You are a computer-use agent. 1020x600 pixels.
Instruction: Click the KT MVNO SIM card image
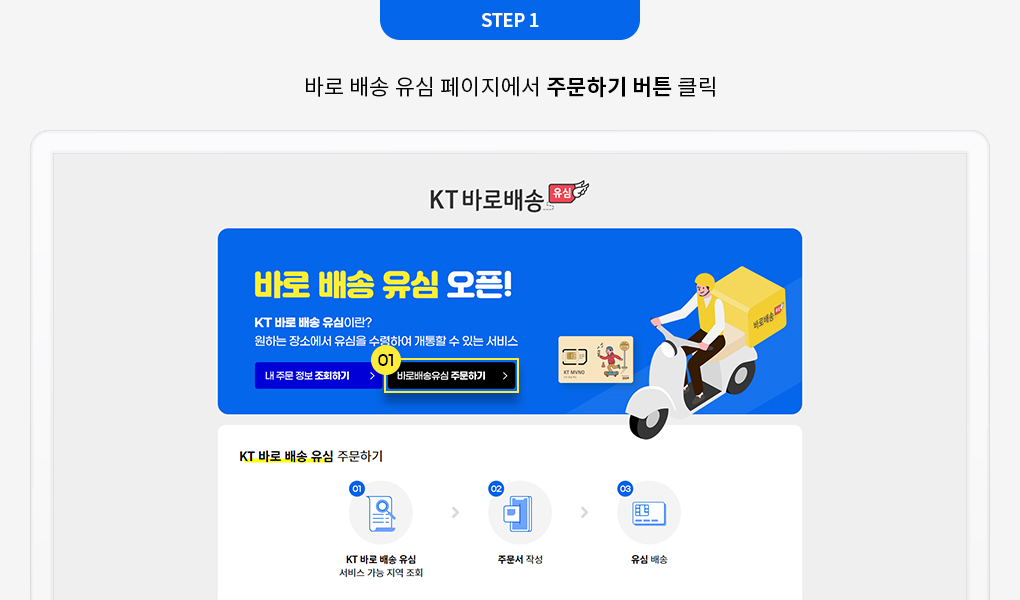coord(596,359)
